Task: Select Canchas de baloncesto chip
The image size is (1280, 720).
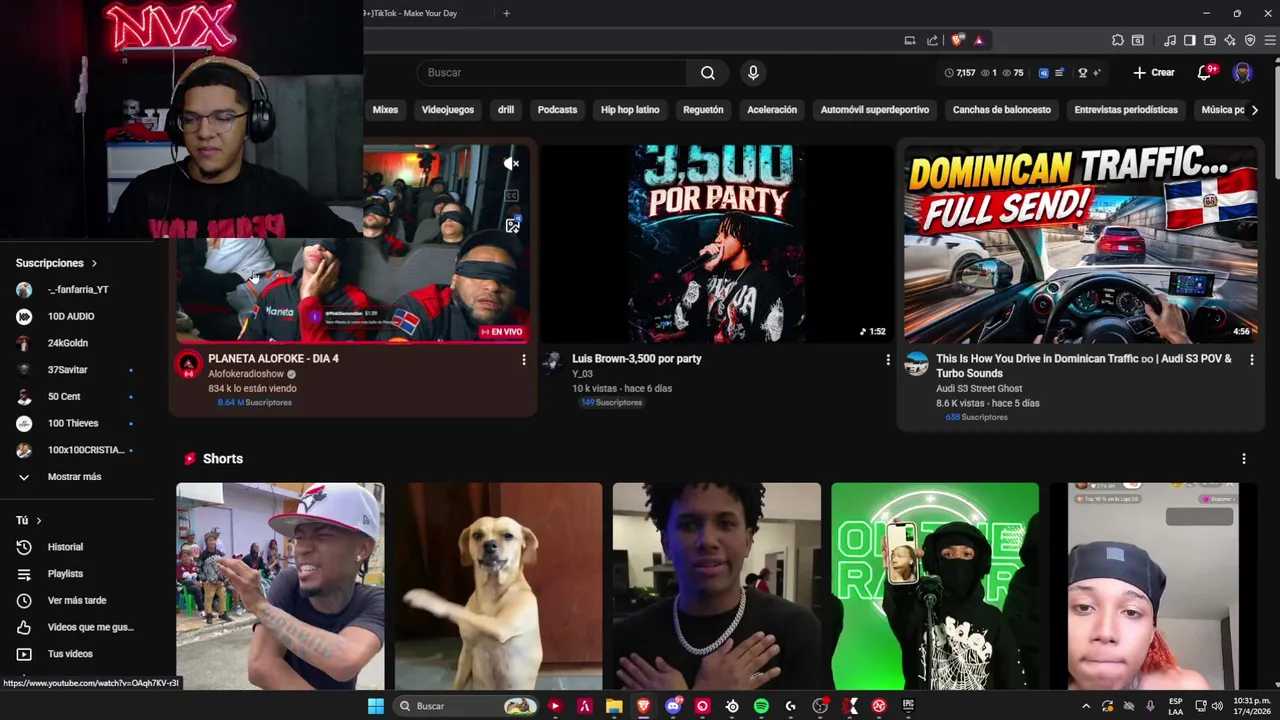Action: [x=1002, y=110]
